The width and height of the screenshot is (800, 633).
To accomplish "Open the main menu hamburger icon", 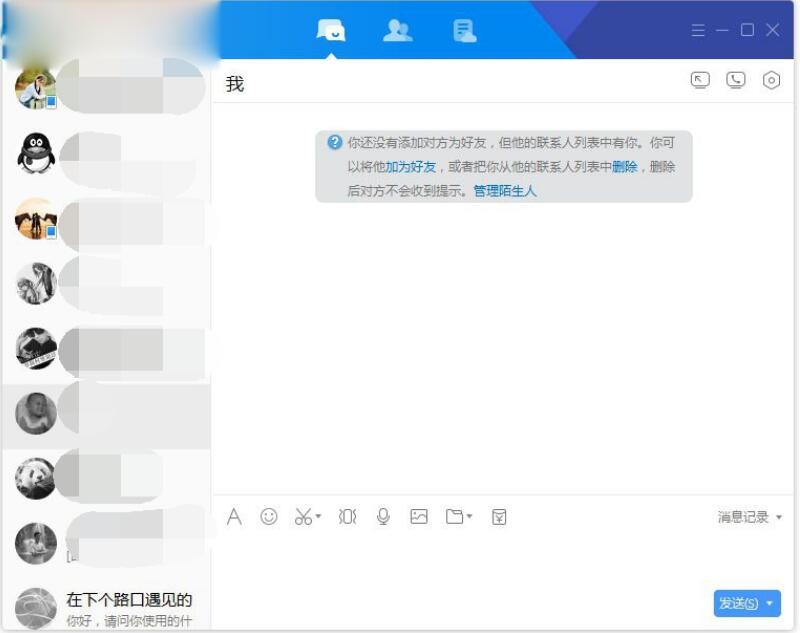I will 698,30.
